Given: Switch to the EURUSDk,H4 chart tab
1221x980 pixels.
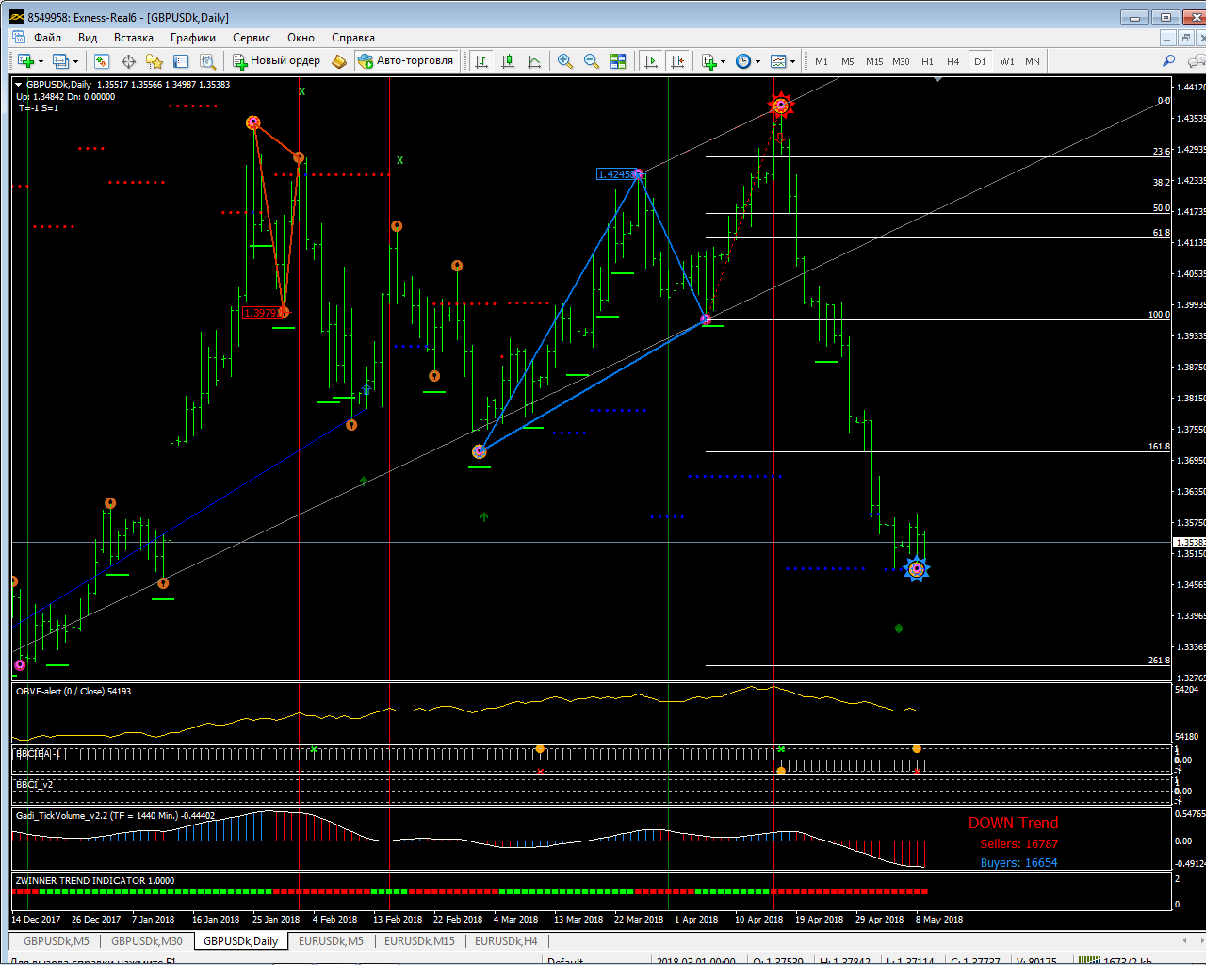Looking at the screenshot, I should (x=506, y=940).
